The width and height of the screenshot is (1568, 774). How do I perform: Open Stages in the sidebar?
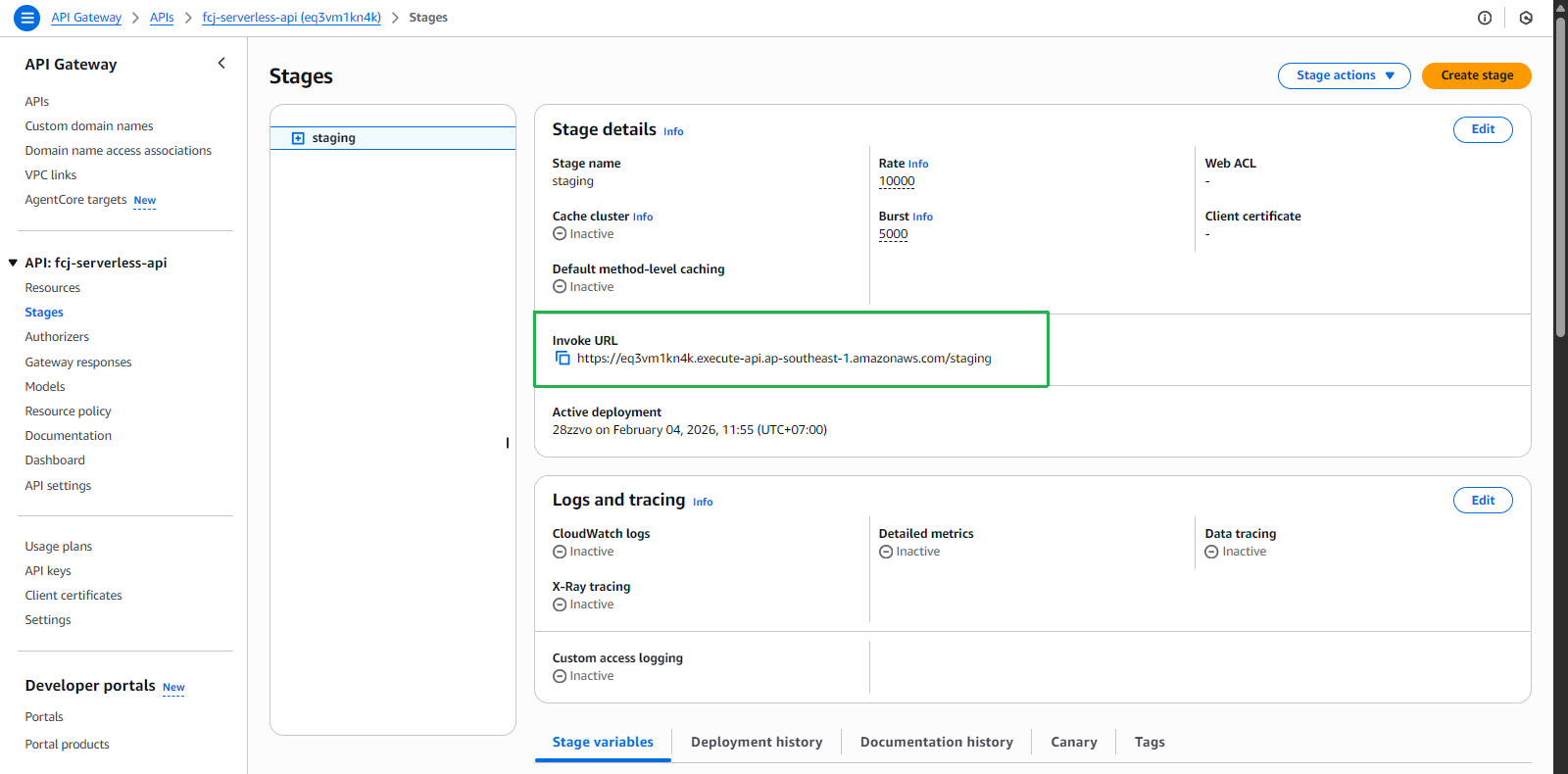pyautogui.click(x=44, y=313)
